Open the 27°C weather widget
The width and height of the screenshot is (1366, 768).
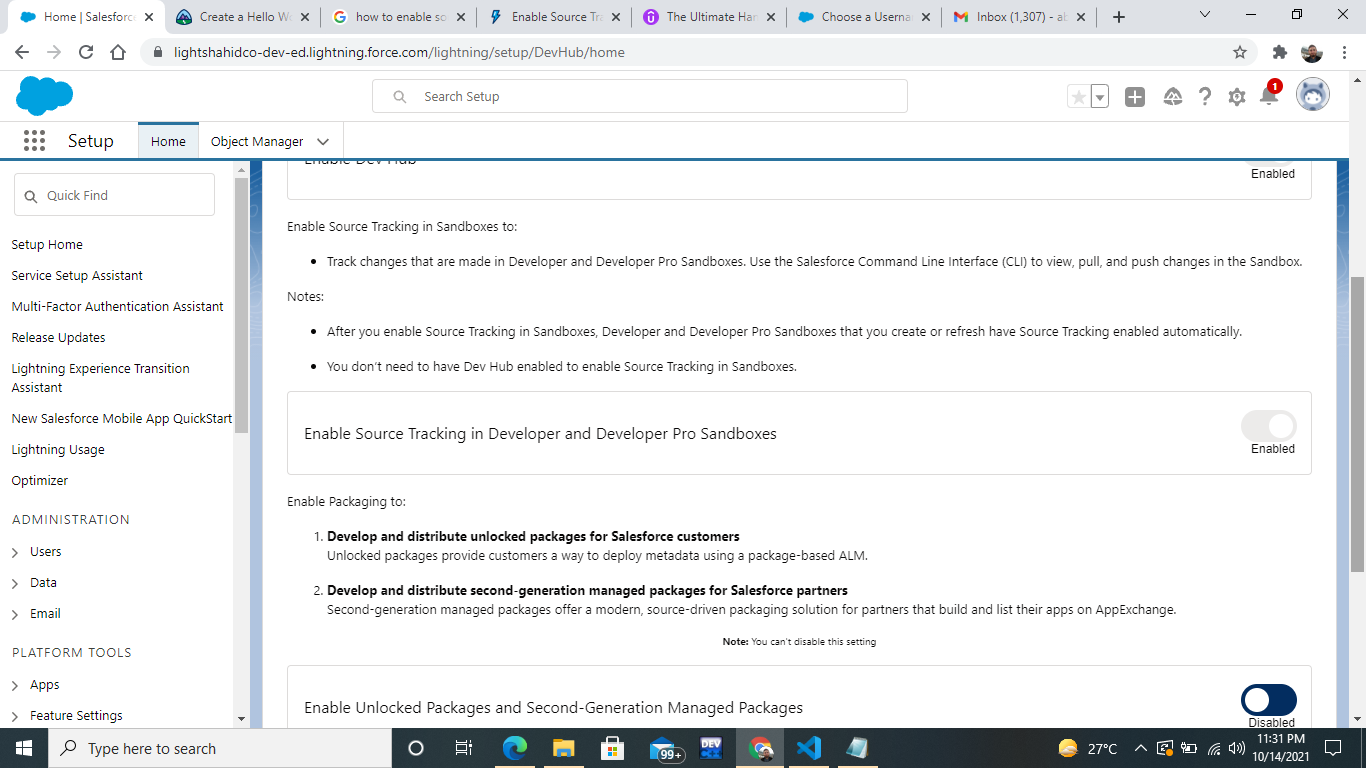pyautogui.click(x=1088, y=748)
